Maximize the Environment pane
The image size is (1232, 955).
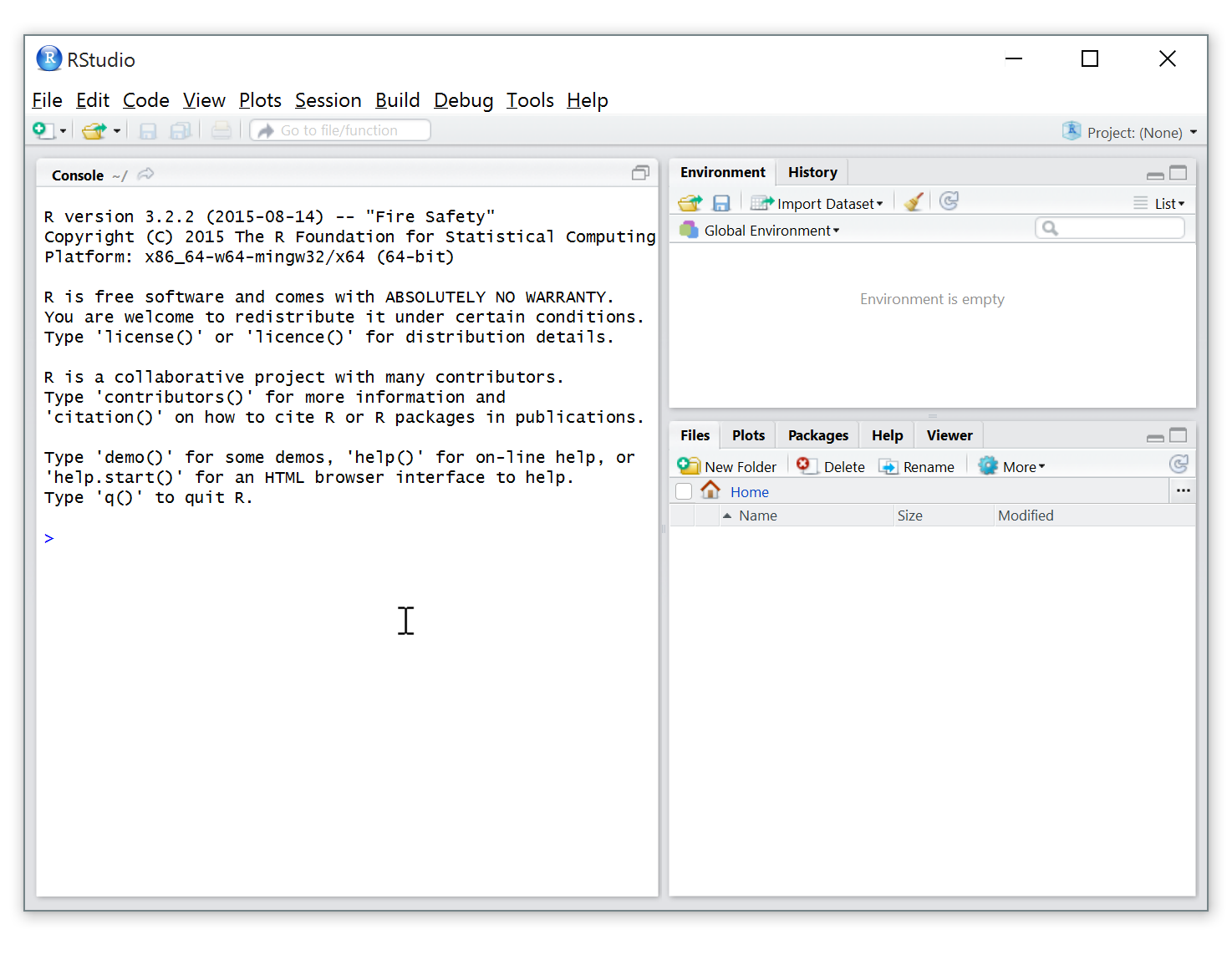point(1179,173)
